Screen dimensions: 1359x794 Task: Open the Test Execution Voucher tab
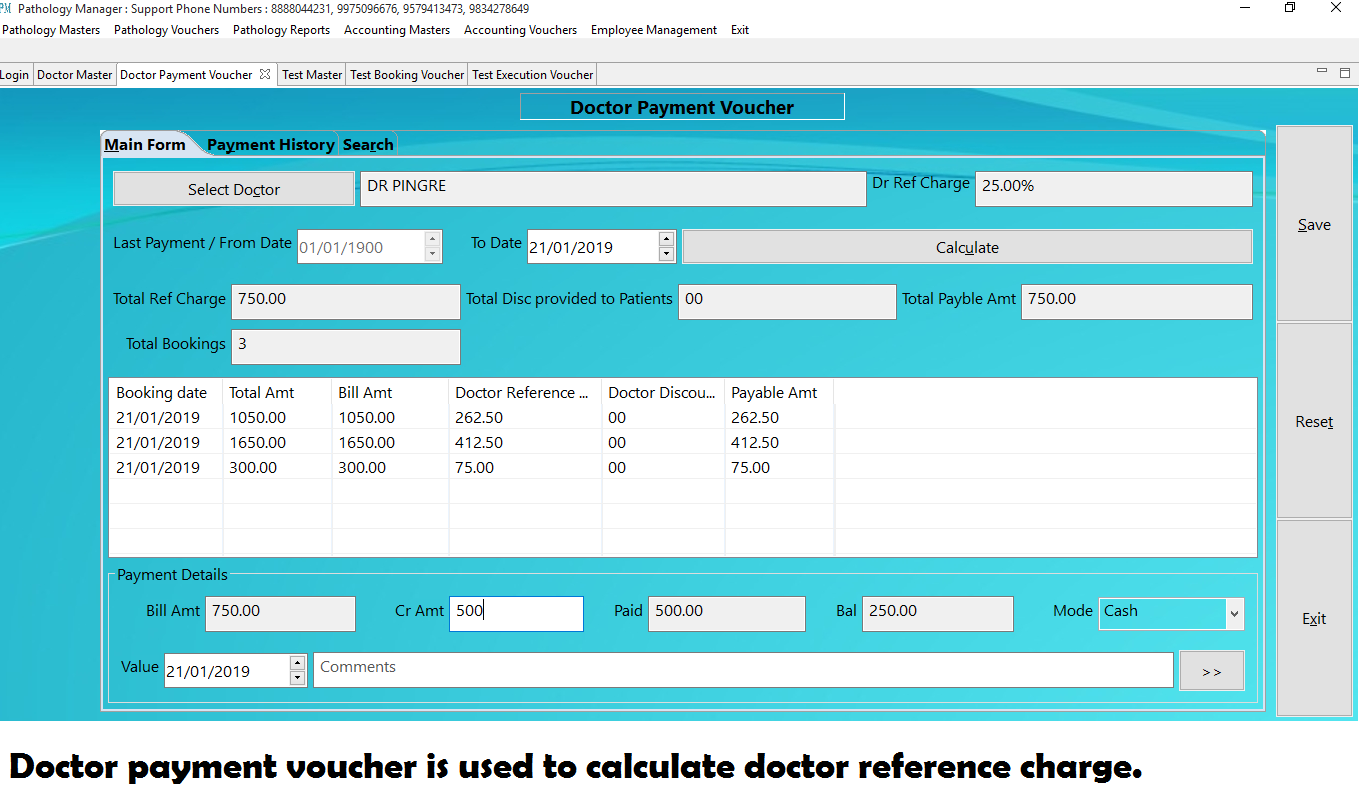coord(532,75)
